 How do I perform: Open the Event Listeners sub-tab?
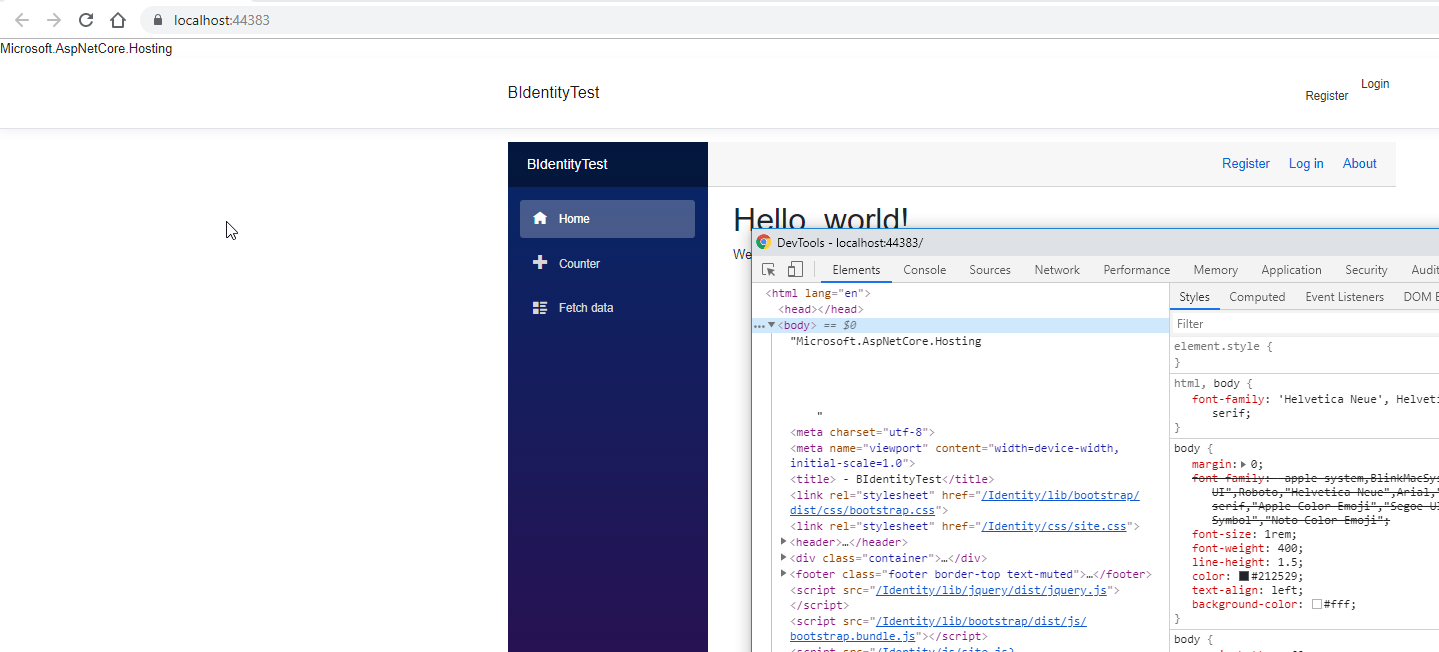(x=1345, y=297)
